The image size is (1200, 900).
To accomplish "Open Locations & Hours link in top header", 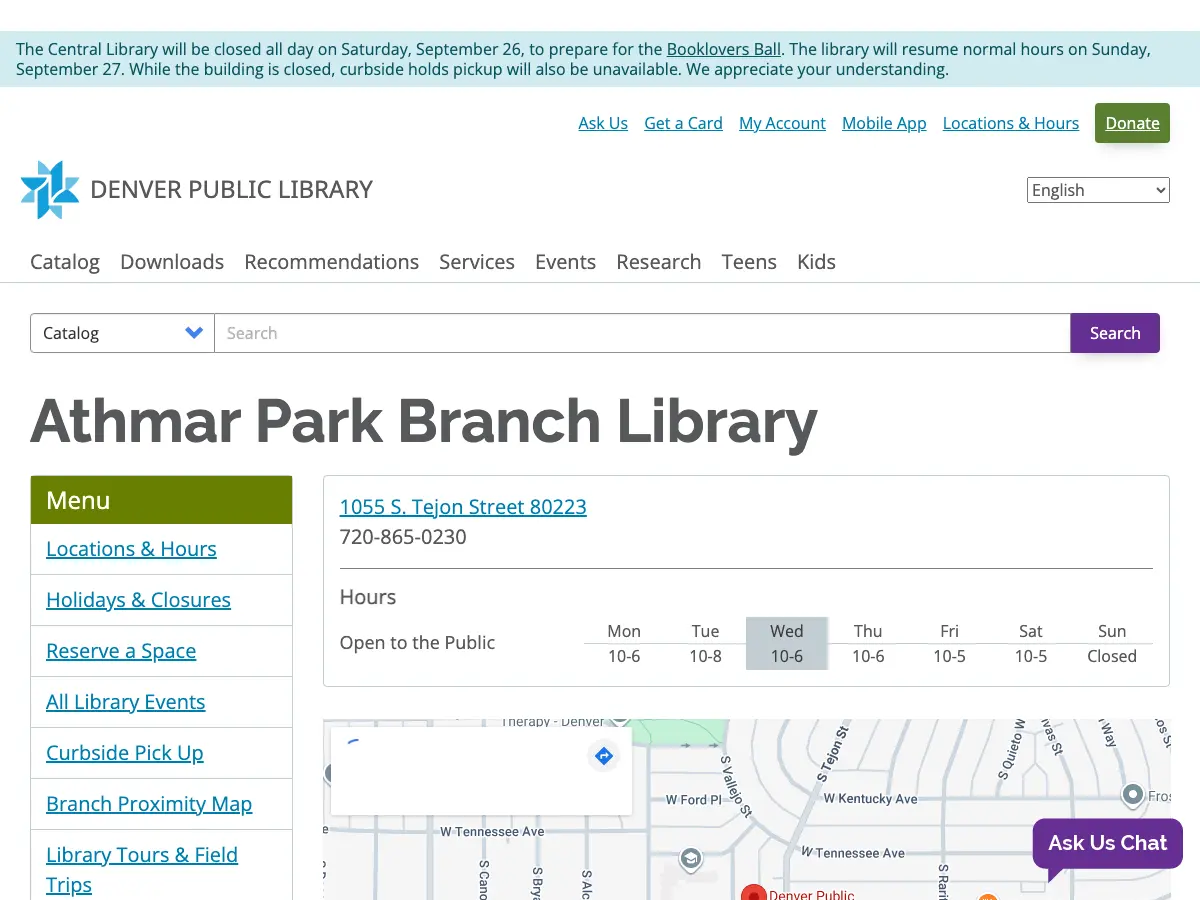I will point(1011,123).
